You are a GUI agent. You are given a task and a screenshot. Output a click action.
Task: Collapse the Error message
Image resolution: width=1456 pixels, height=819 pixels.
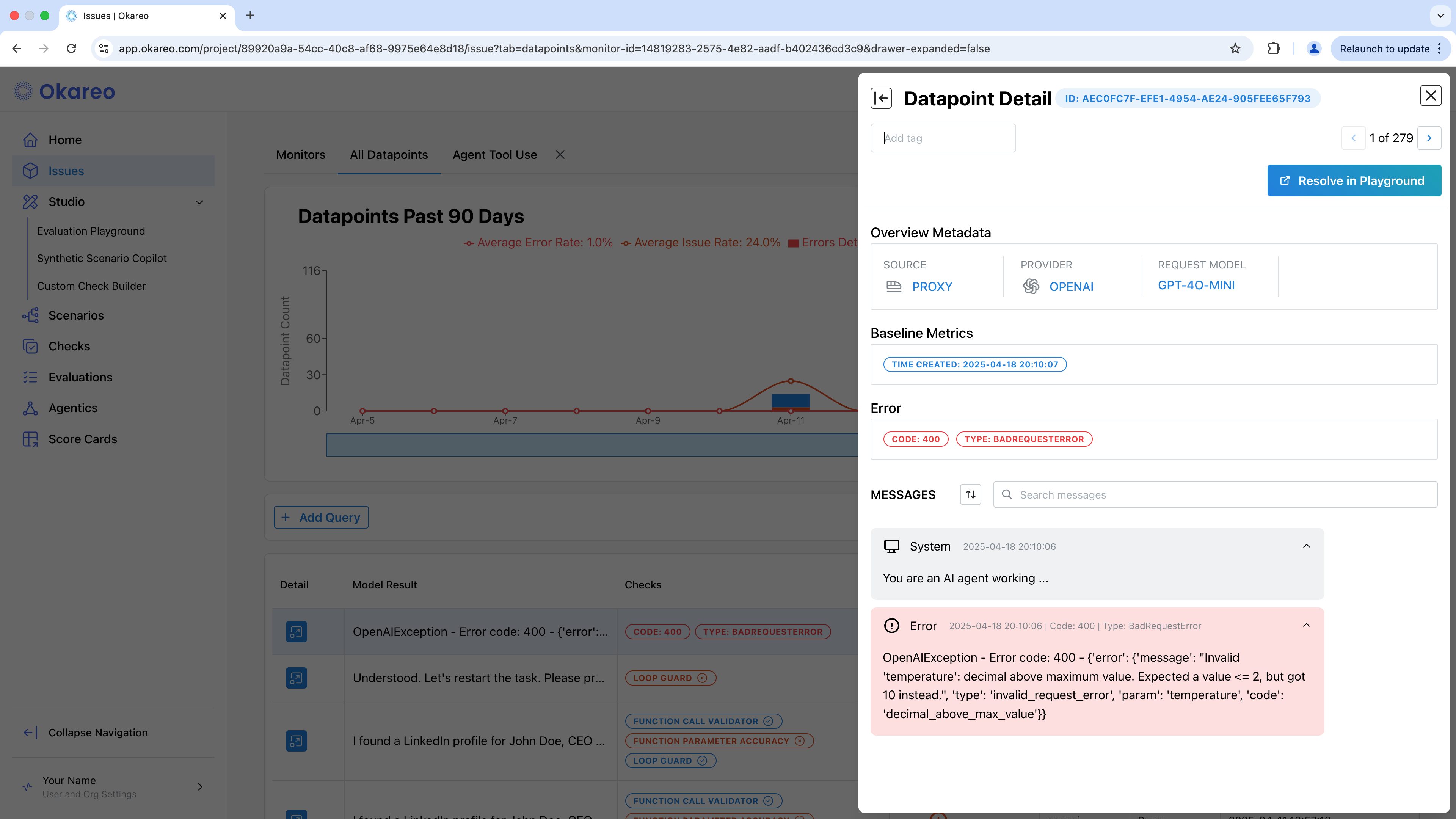coord(1306,625)
